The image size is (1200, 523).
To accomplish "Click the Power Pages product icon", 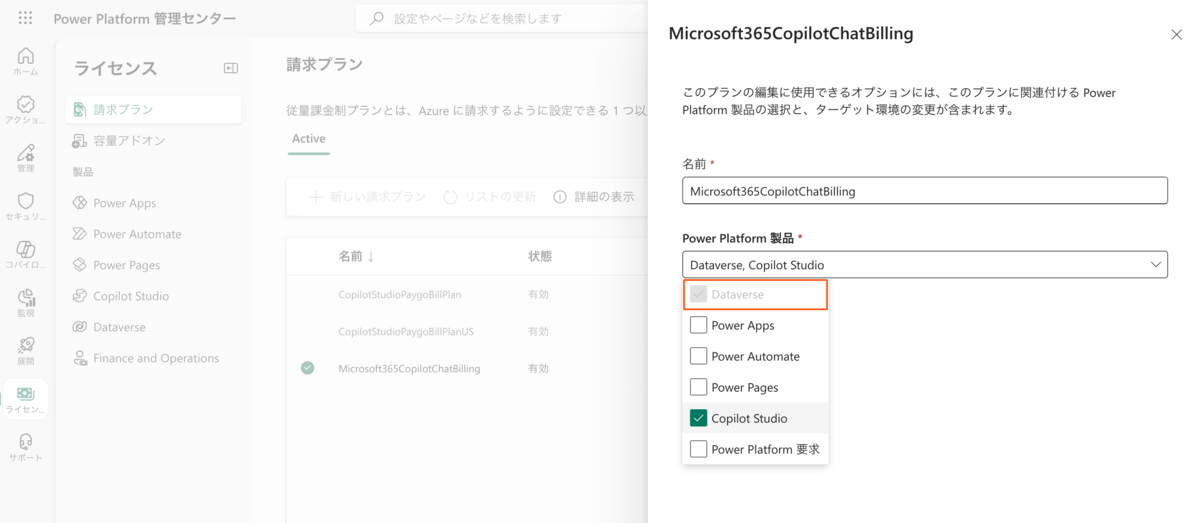I will click(80, 265).
